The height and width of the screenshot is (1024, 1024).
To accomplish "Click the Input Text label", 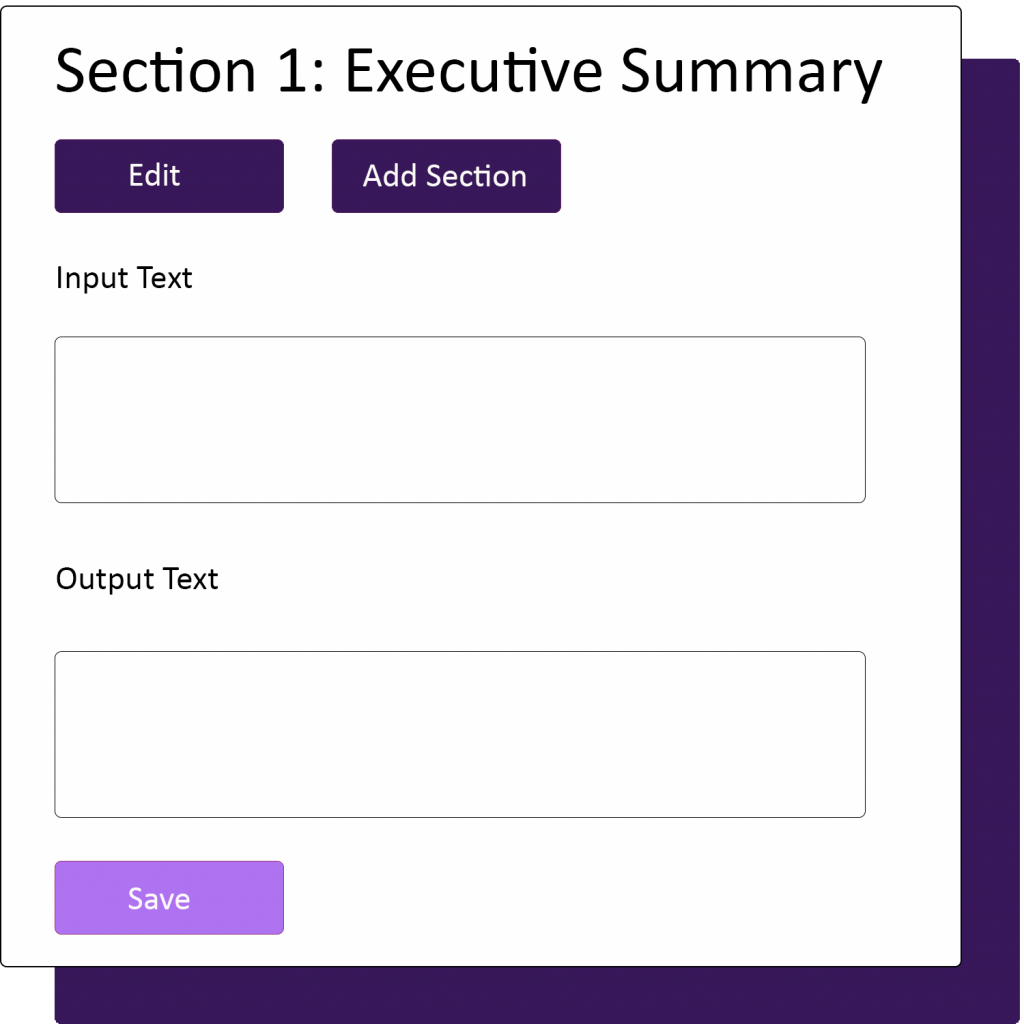I will [x=123, y=278].
